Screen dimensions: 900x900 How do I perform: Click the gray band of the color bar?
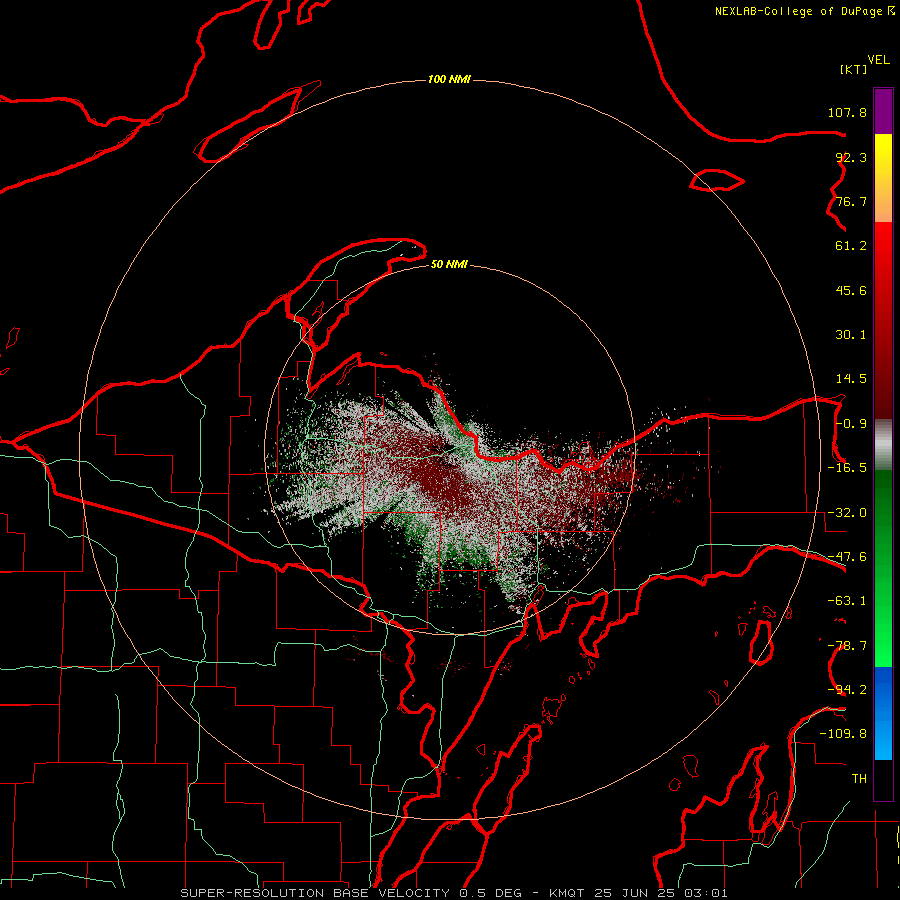pos(883,445)
